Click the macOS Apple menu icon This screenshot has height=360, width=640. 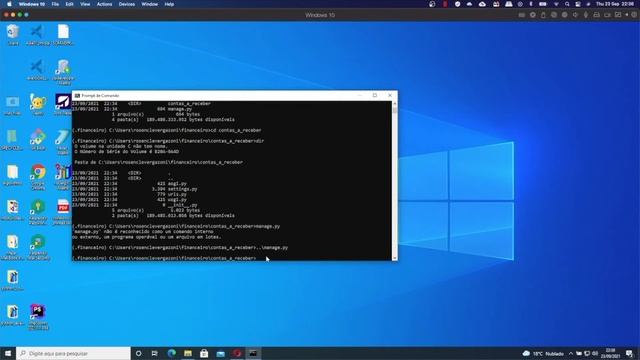click(x=9, y=4)
